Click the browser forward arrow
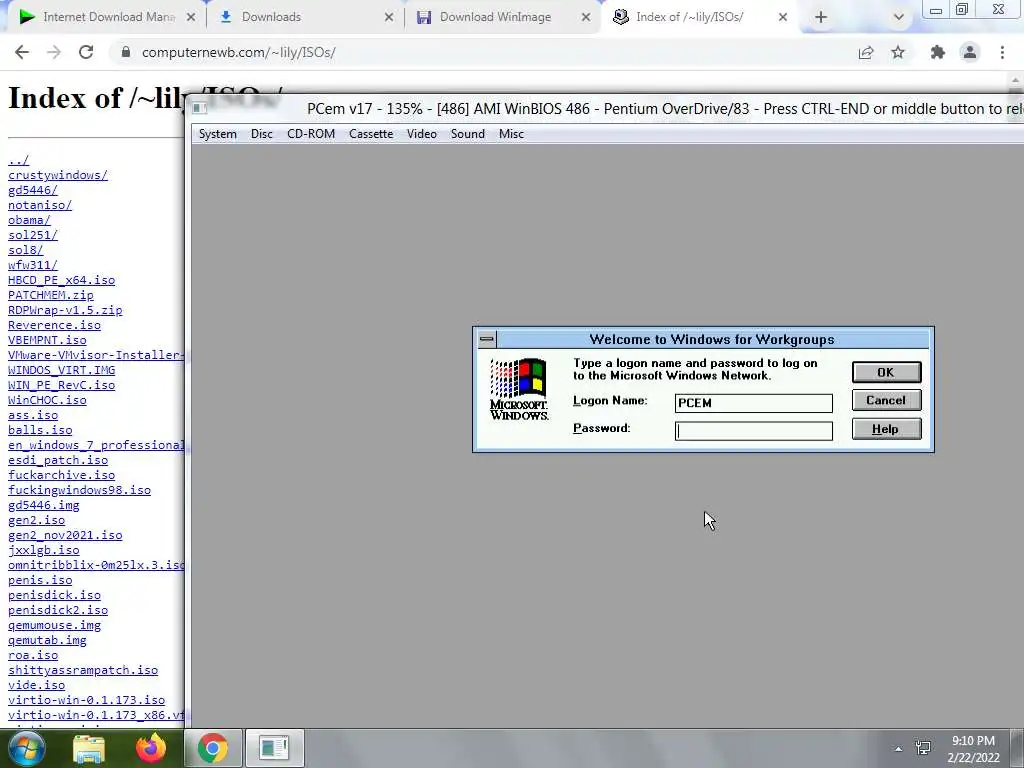The height and width of the screenshot is (768, 1024). (54, 52)
